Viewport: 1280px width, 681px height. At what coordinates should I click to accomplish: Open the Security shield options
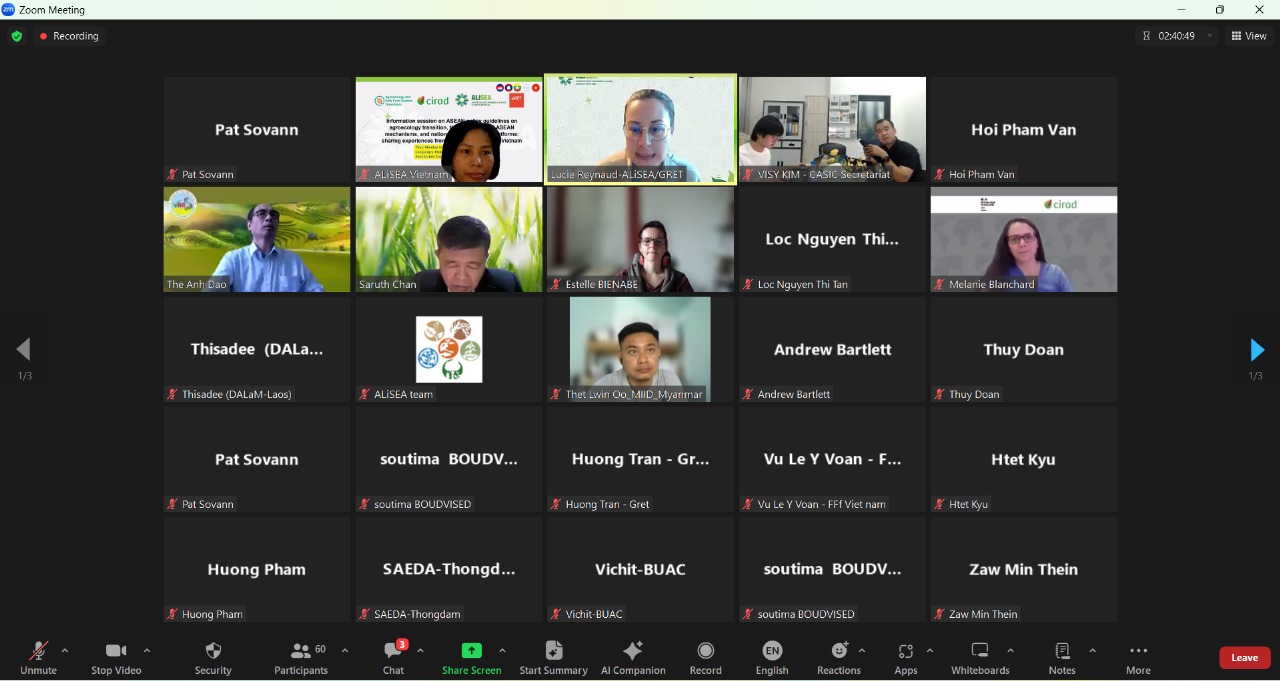click(213, 657)
